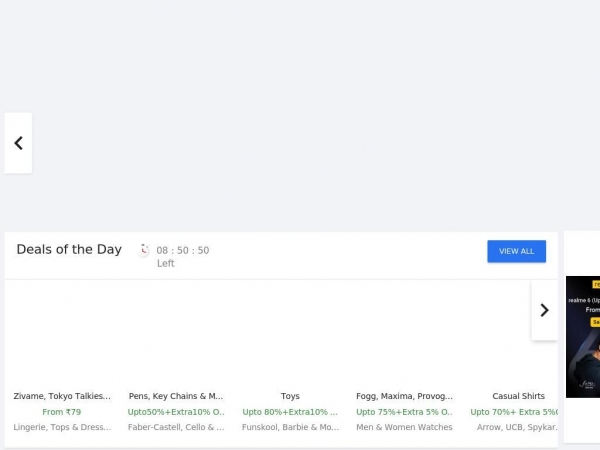The height and width of the screenshot is (450, 600).
Task: Select the Toys deal title
Action: [x=290, y=396]
